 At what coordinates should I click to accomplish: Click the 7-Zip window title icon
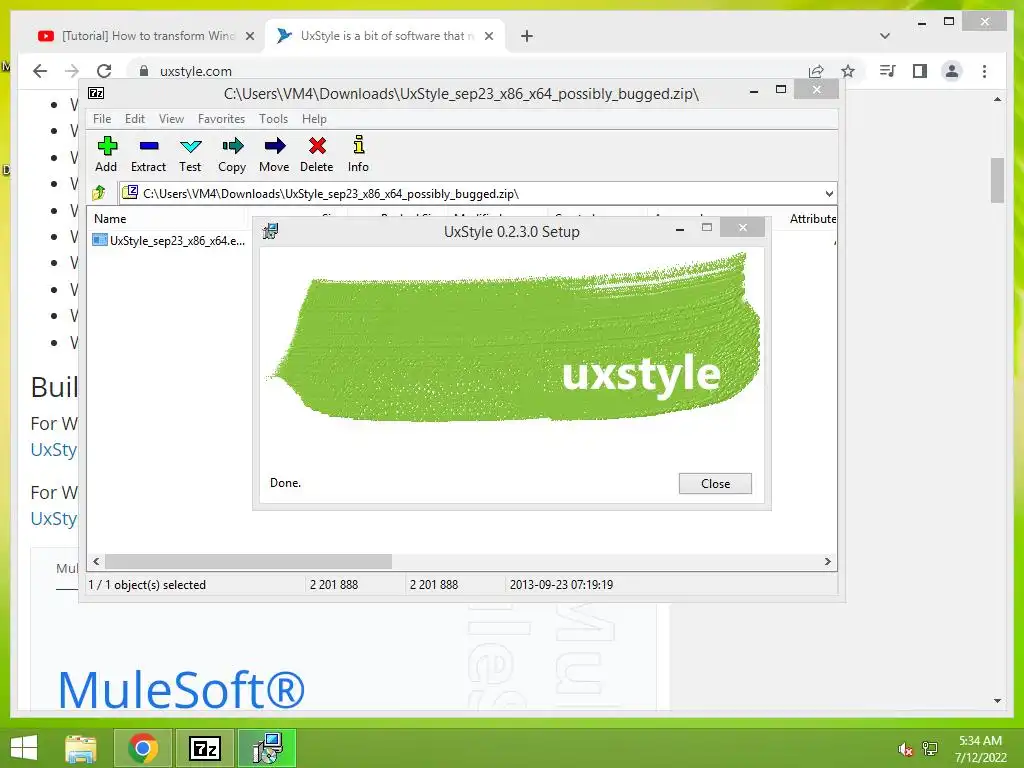click(96, 93)
